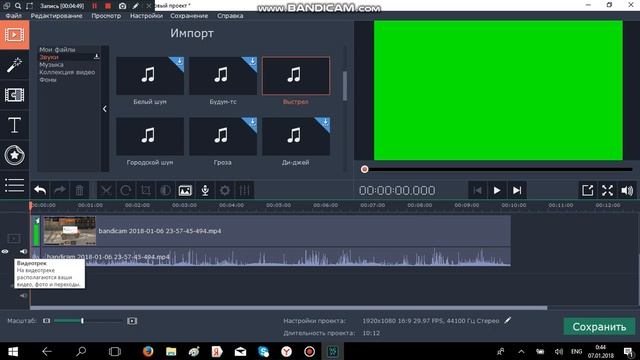
Task: Download the Гроза sound via corner badge
Action: tap(251, 123)
